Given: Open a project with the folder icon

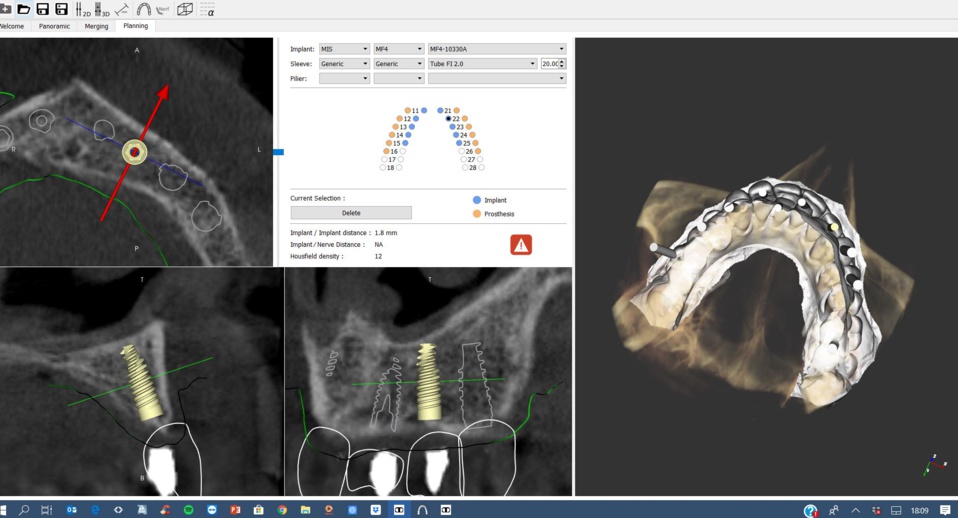Looking at the screenshot, I should pyautogui.click(x=23, y=9).
